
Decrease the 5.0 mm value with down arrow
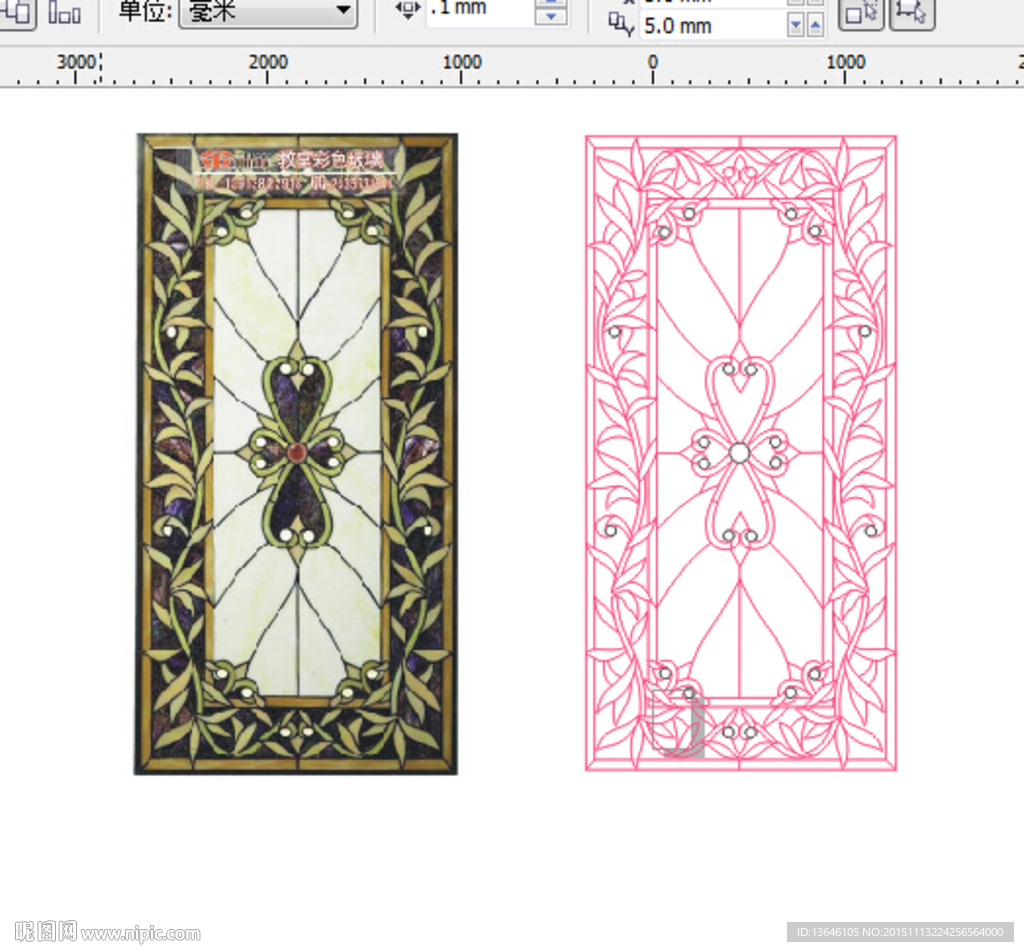point(796,26)
